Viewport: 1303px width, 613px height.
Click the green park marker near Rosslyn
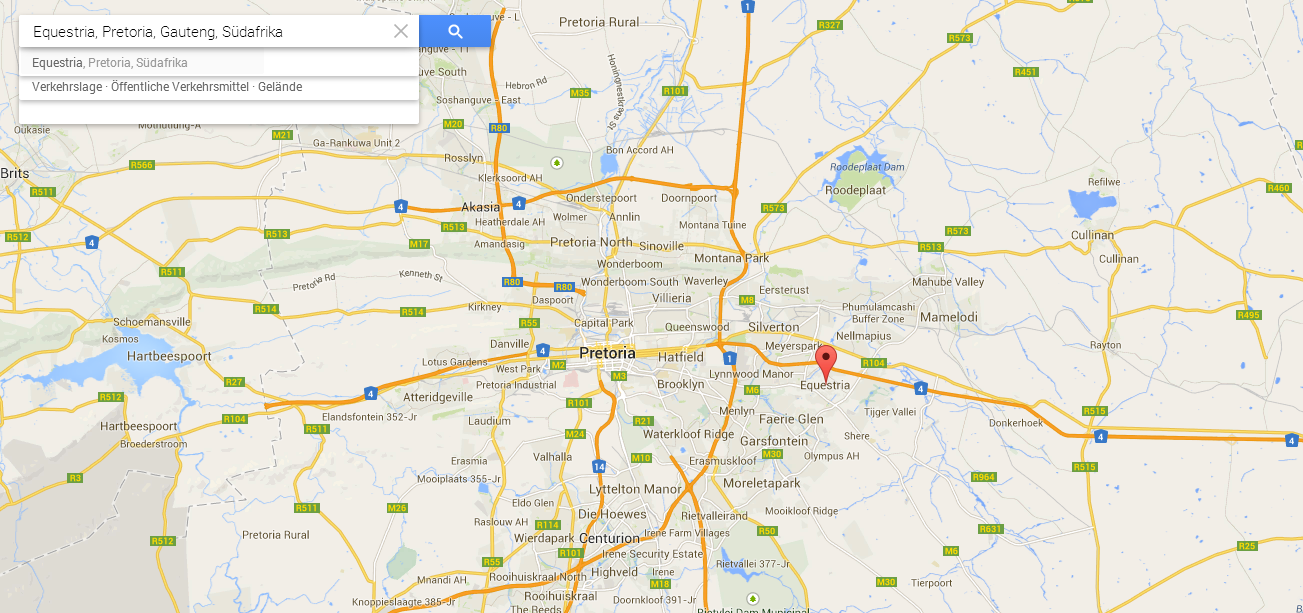(557, 162)
